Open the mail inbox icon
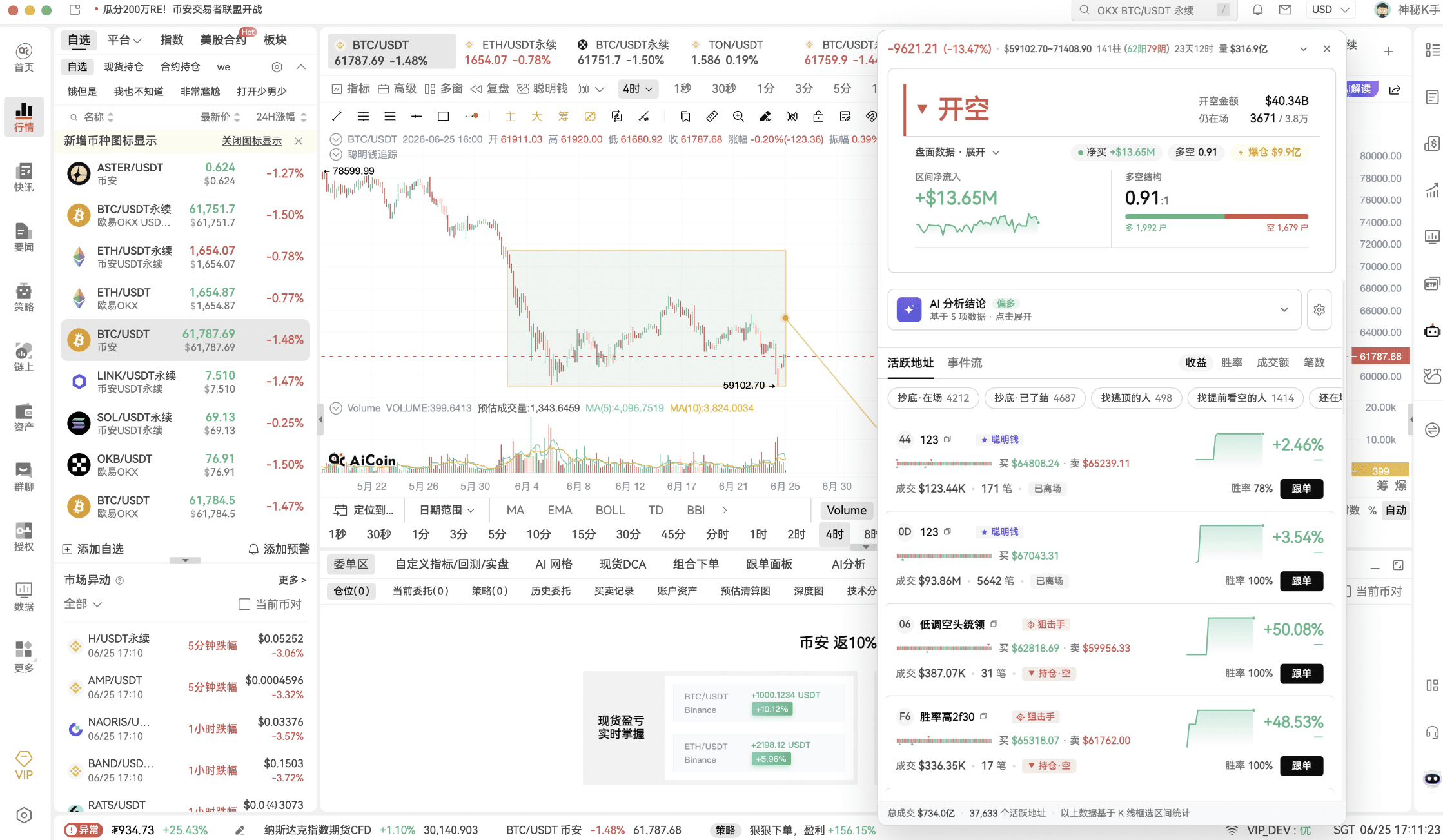Screen dimensions: 1443x840 click(x=1285, y=10)
